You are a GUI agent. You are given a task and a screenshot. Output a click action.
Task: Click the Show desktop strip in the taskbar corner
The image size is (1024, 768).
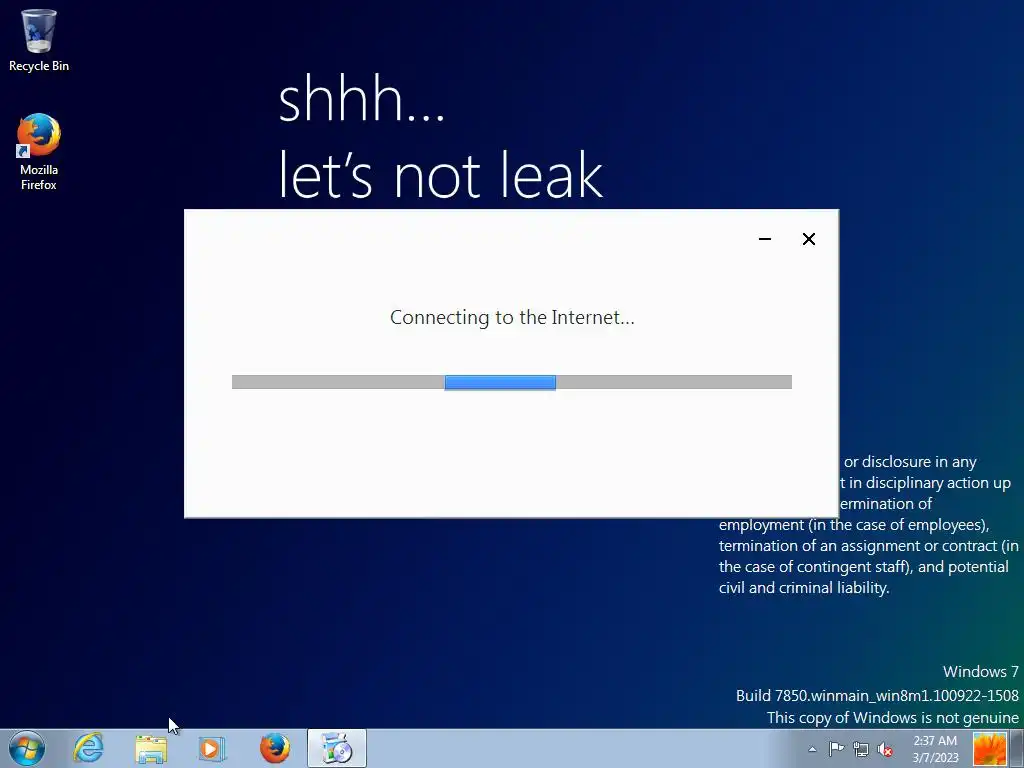pos(1017,749)
